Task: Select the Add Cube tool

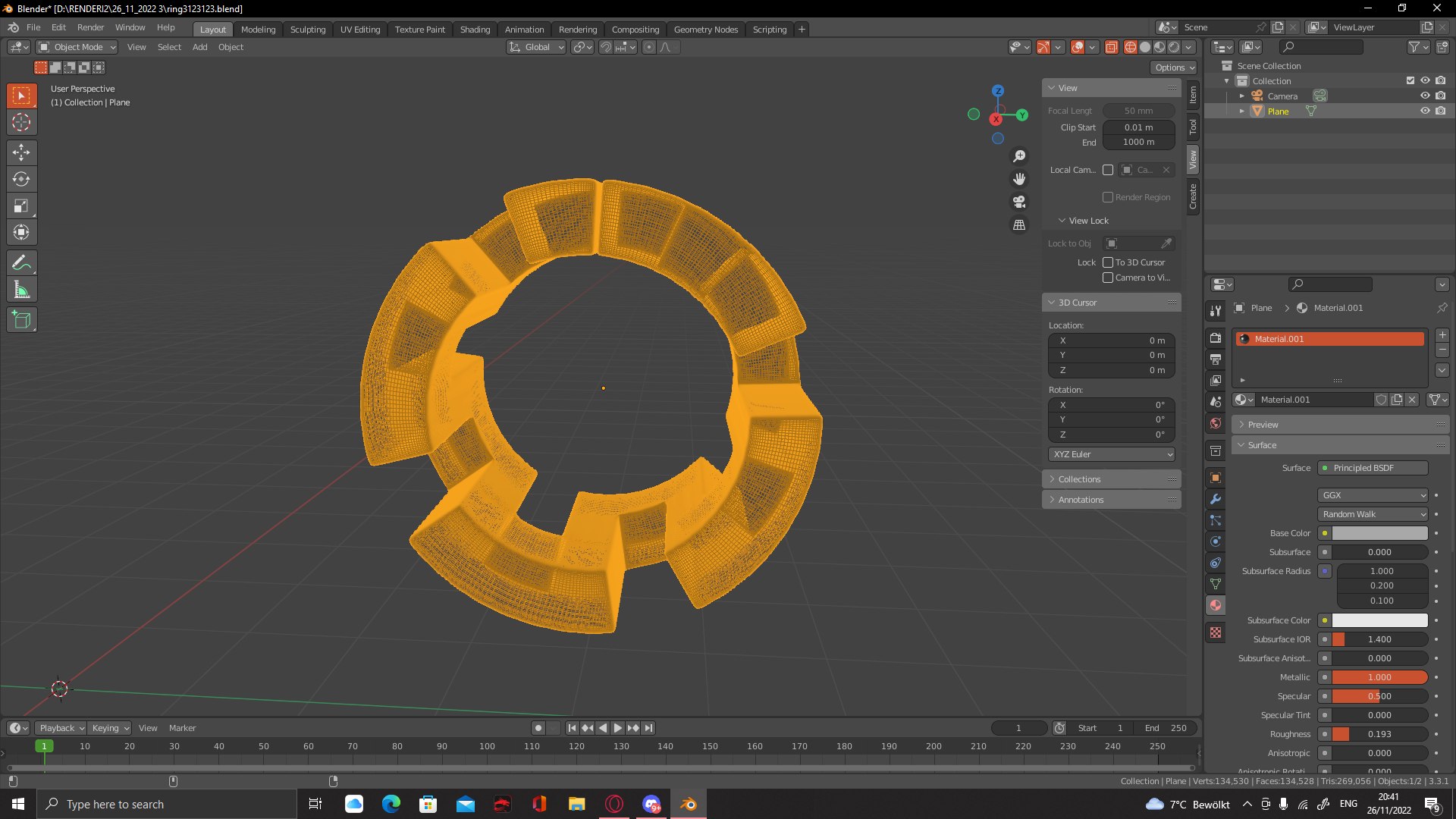Action: coord(21,320)
